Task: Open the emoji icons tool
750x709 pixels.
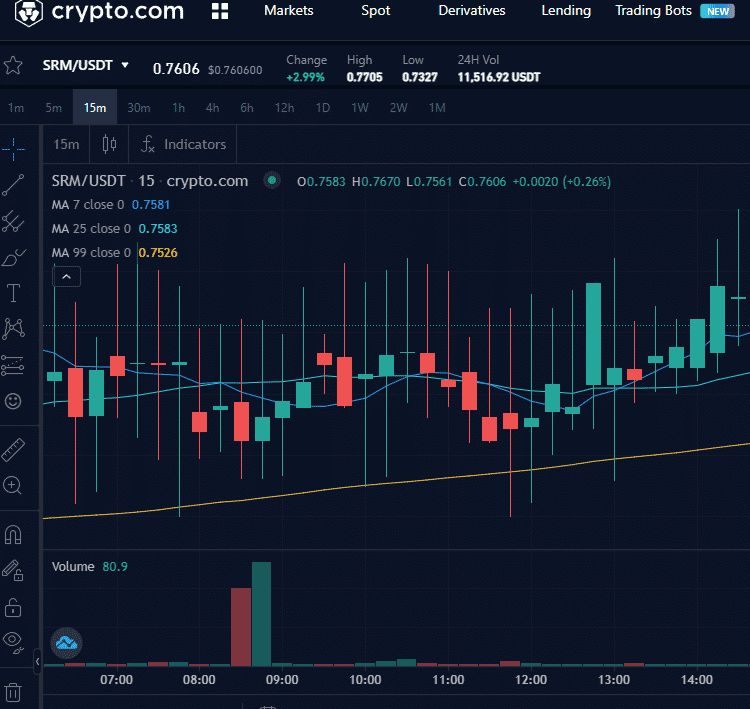Action: pyautogui.click(x=13, y=401)
